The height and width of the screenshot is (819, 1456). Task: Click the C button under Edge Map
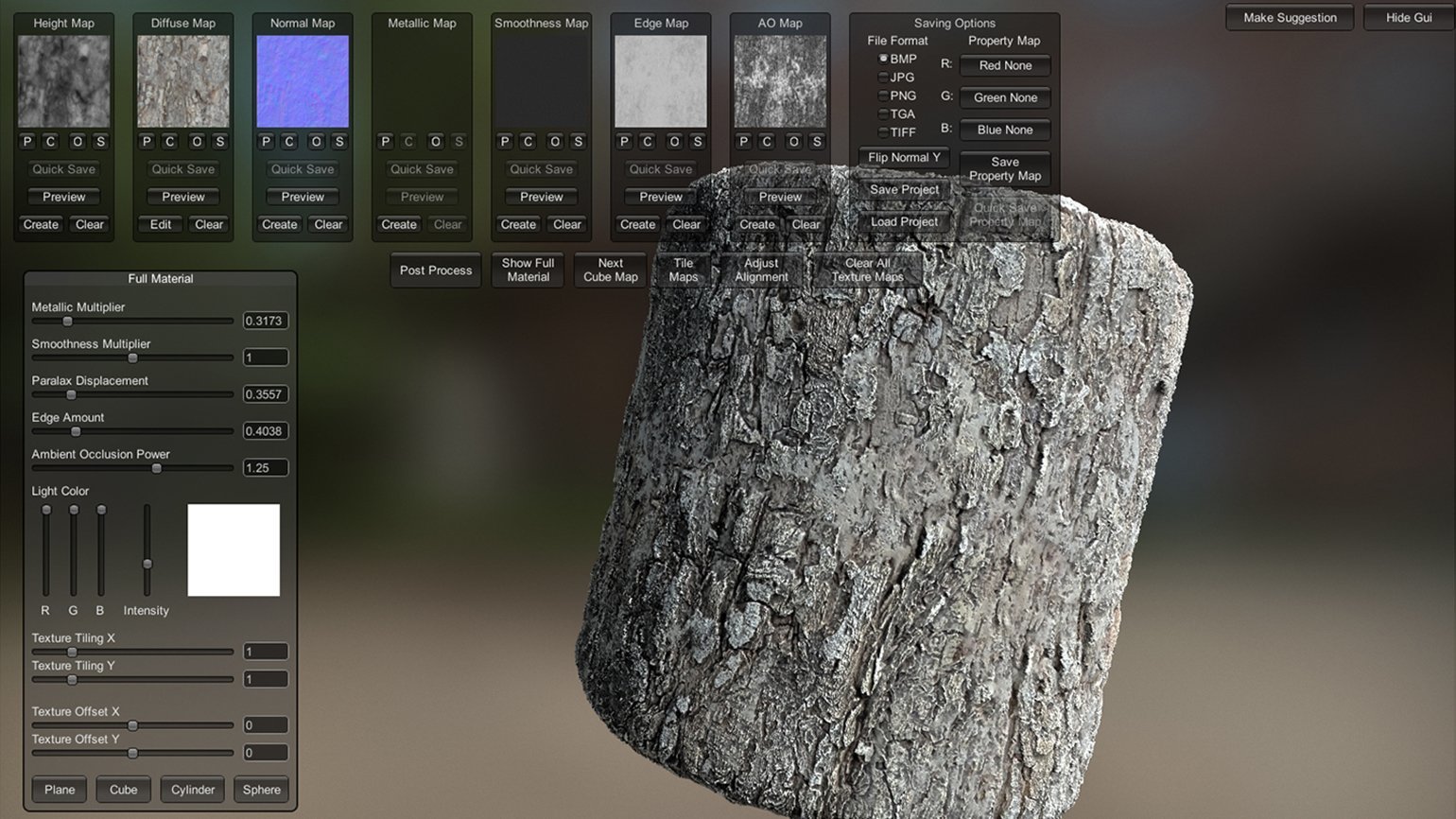click(x=648, y=142)
